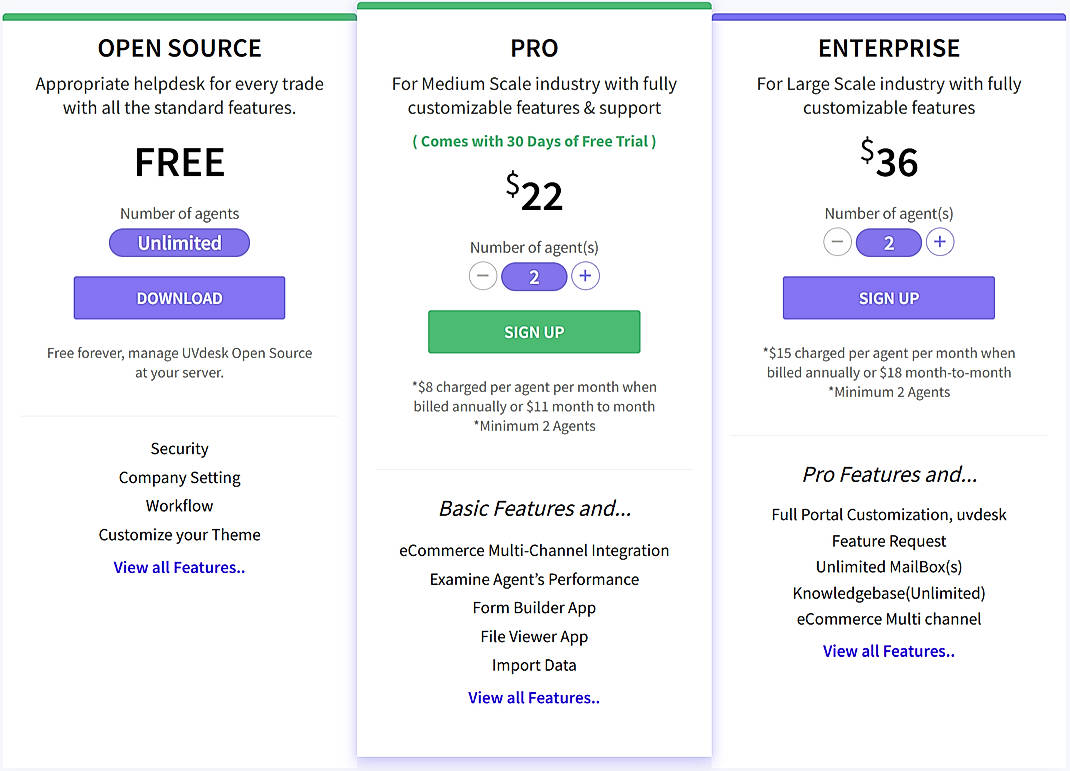Image resolution: width=1070 pixels, height=771 pixels.
Task: Select the PRO plan card heading
Action: pos(534,47)
